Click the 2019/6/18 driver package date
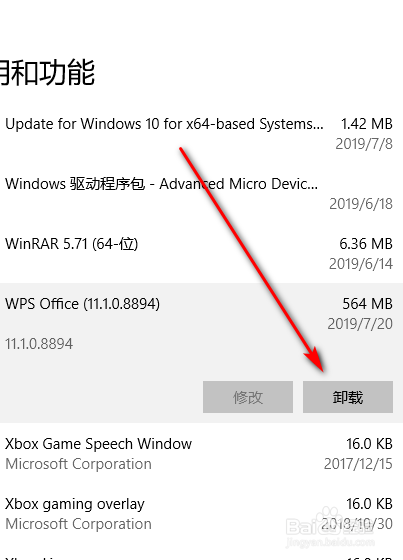This screenshot has height=560, width=403. 361,204
